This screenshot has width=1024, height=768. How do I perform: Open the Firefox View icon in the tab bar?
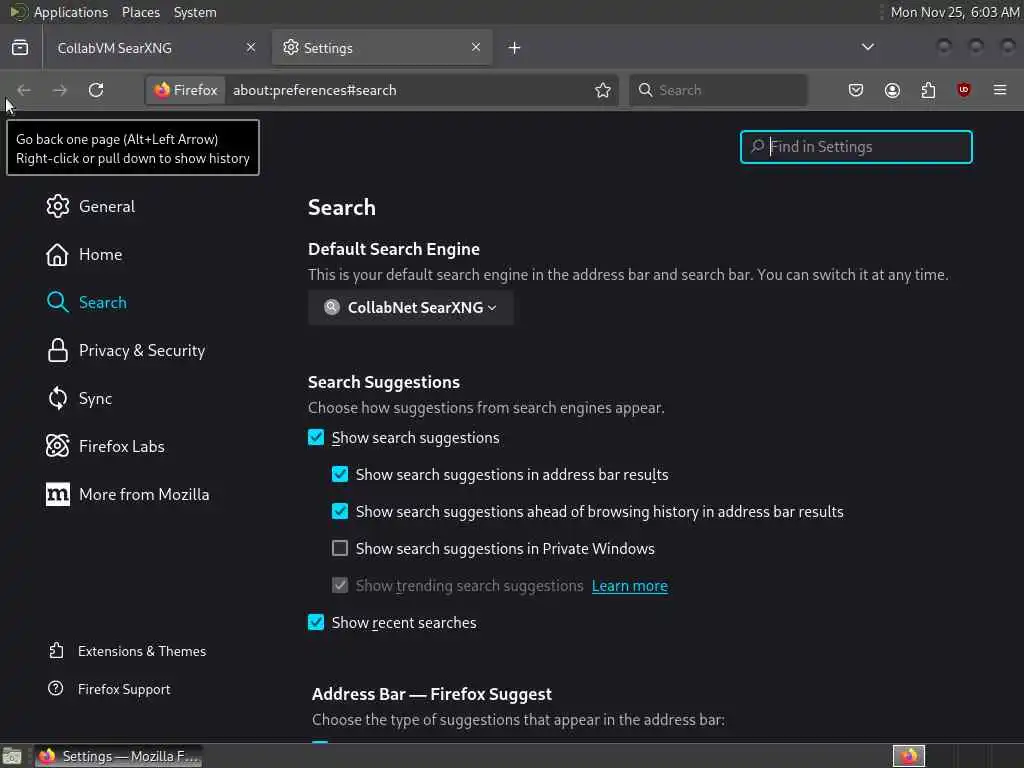click(x=20, y=47)
